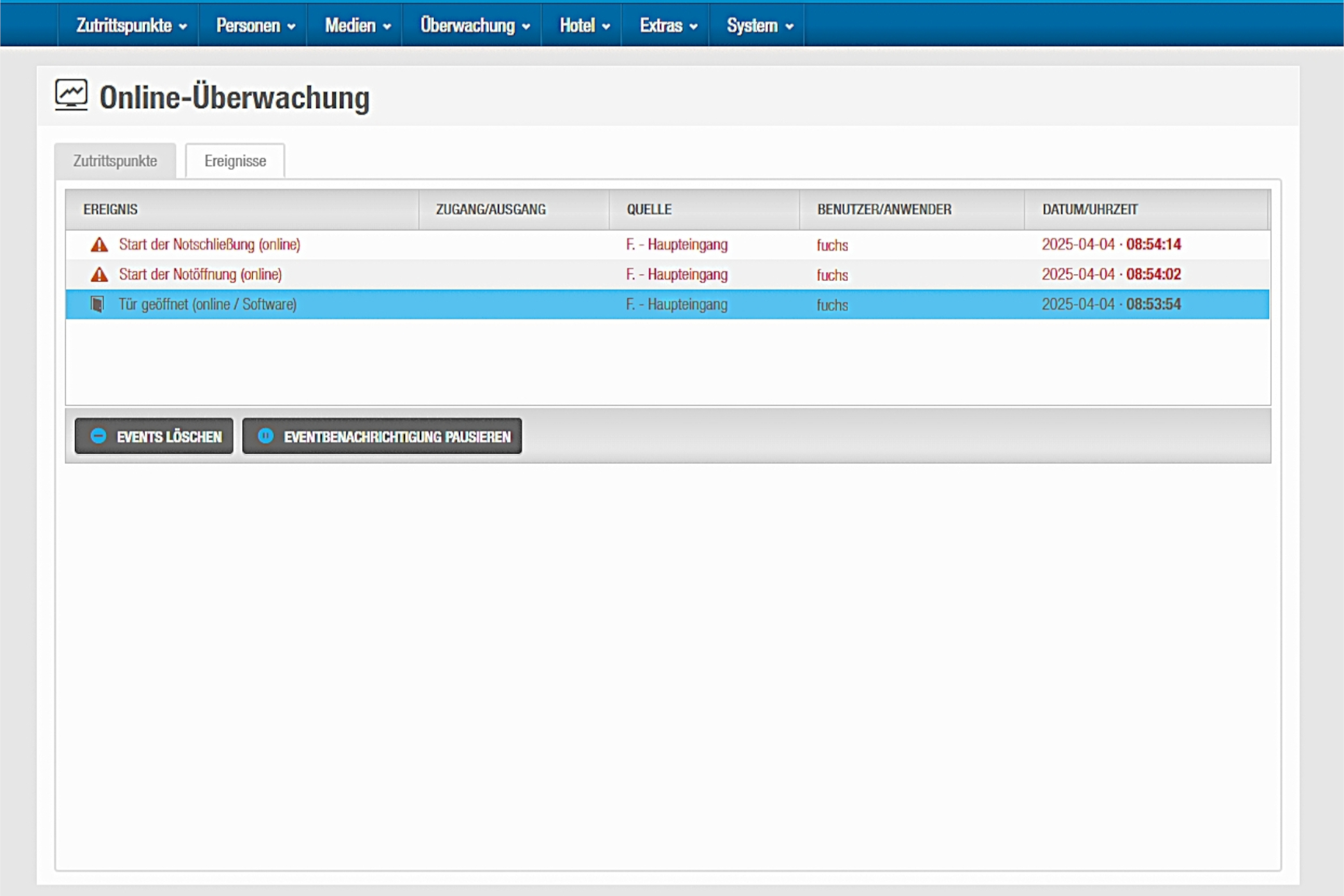
Task: Expand the Personen menu
Action: 255,26
